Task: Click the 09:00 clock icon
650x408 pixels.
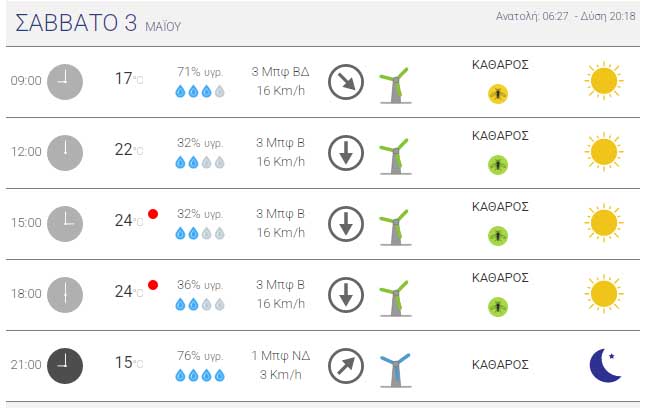Action: [x=65, y=82]
